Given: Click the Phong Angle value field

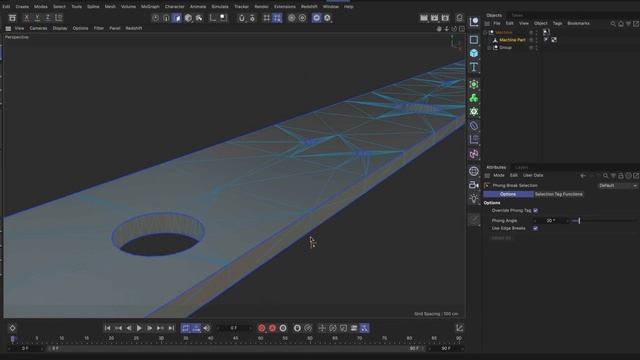Looking at the screenshot, I should pos(551,221).
